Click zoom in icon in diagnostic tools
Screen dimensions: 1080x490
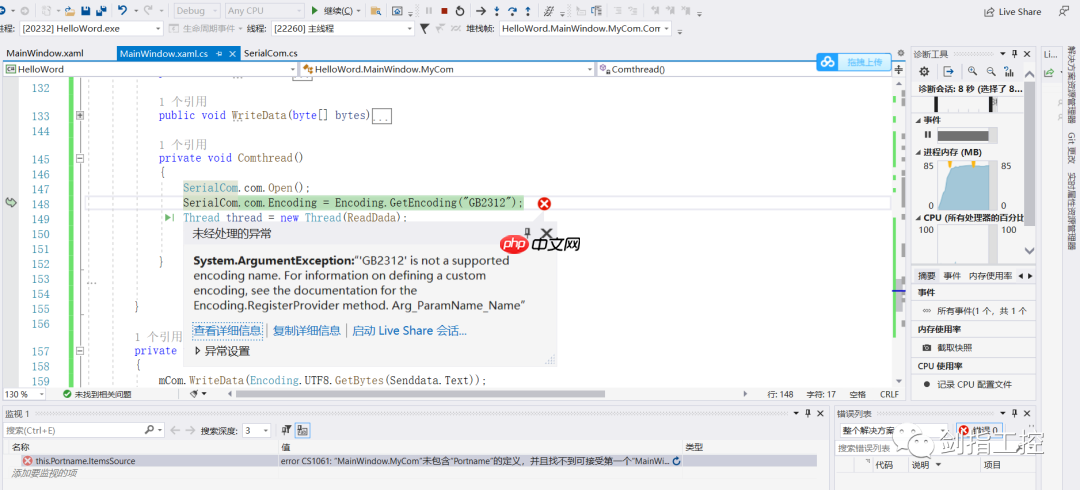[x=972, y=72]
